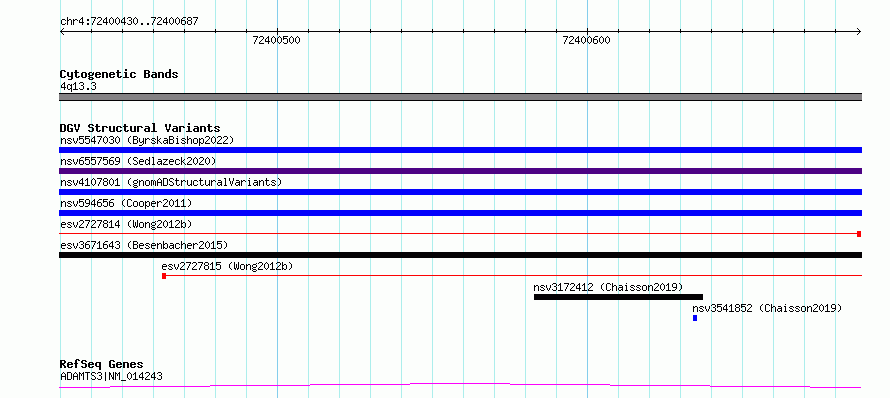Click the esv2727814 (Wong2012b) label

[x=126, y=224]
